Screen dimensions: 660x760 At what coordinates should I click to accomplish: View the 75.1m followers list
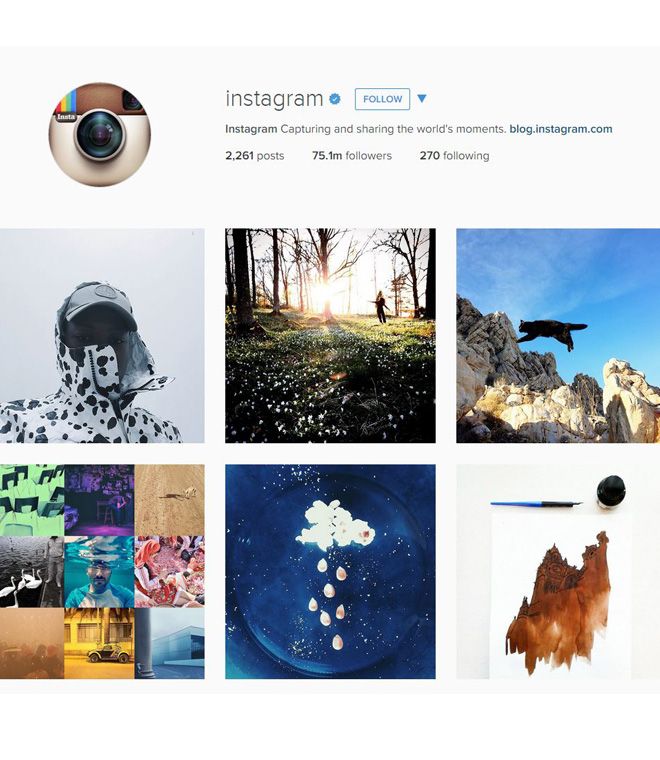coord(352,156)
